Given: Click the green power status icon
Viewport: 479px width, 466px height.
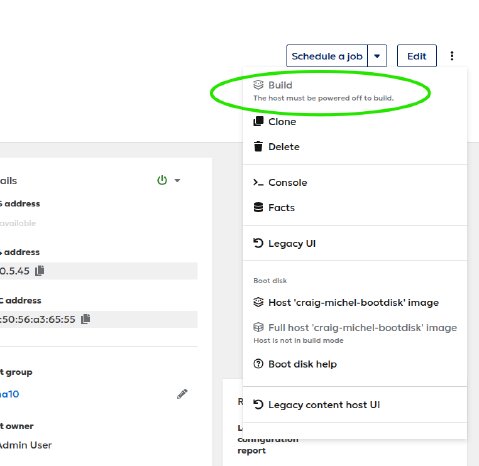Looking at the screenshot, I should pyautogui.click(x=162, y=180).
